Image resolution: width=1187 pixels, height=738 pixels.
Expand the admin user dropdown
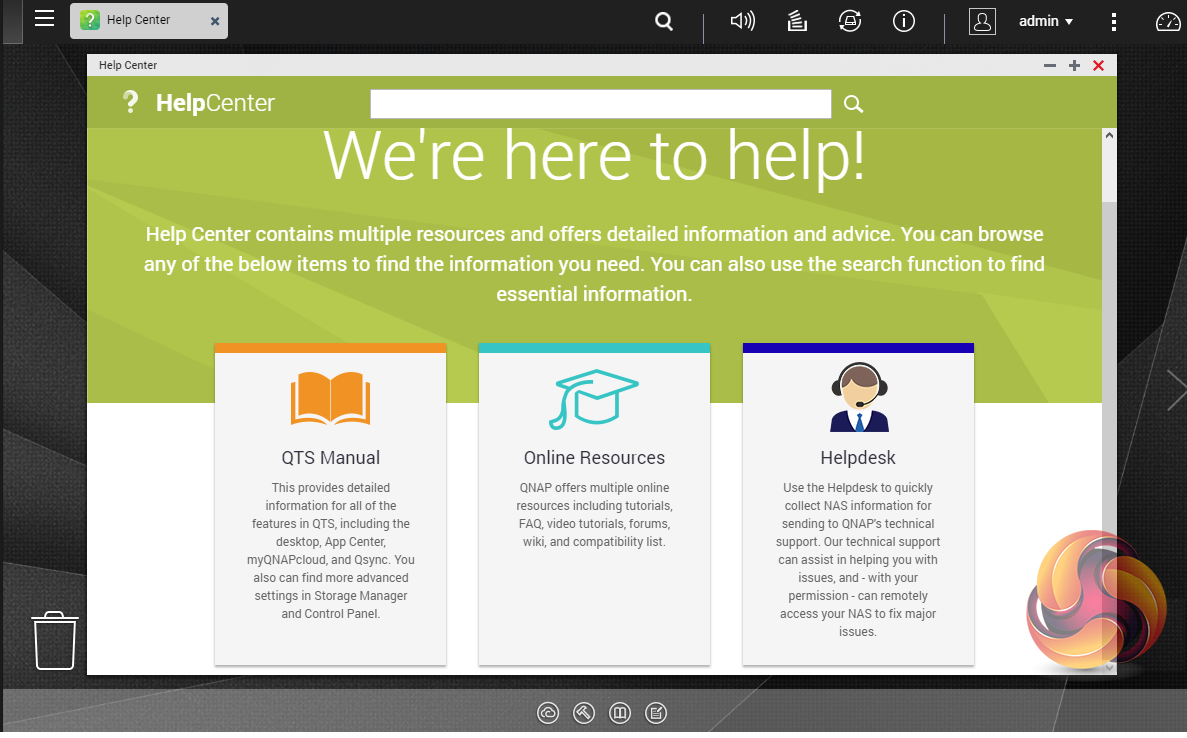click(1045, 21)
